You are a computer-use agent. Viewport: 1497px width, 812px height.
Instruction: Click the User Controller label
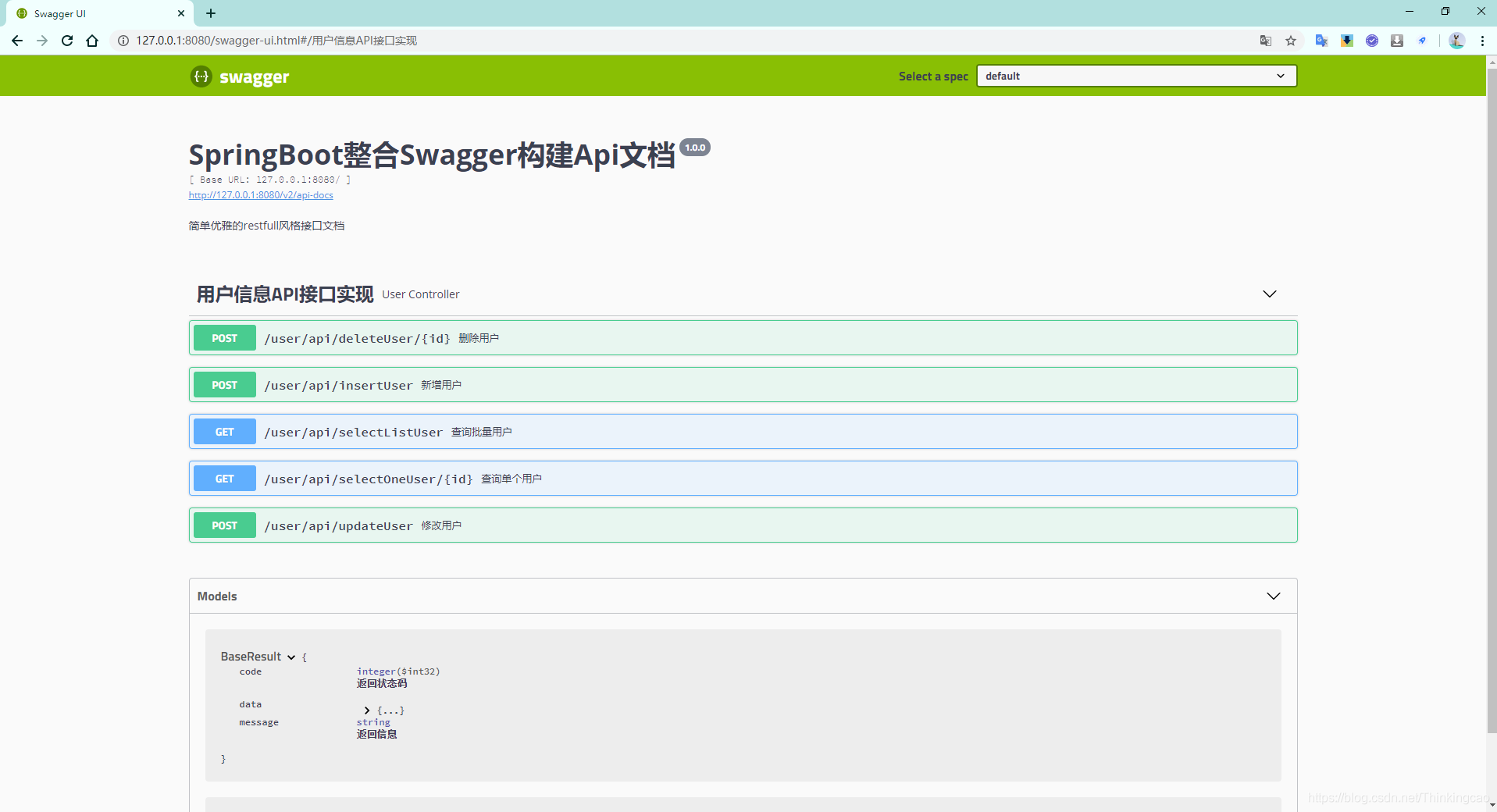pyautogui.click(x=421, y=294)
